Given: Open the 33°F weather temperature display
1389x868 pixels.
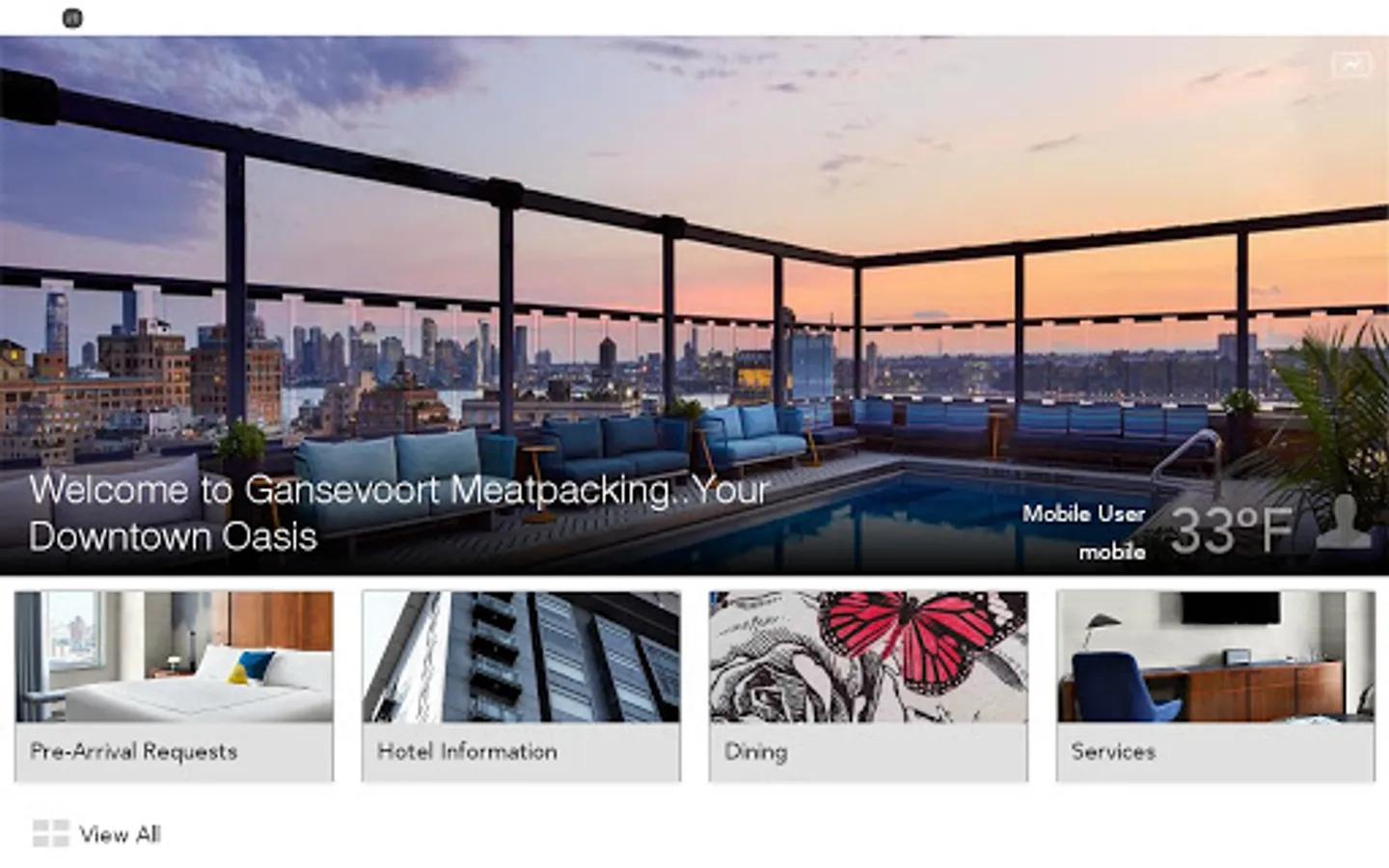Looking at the screenshot, I should pyautogui.click(x=1231, y=529).
